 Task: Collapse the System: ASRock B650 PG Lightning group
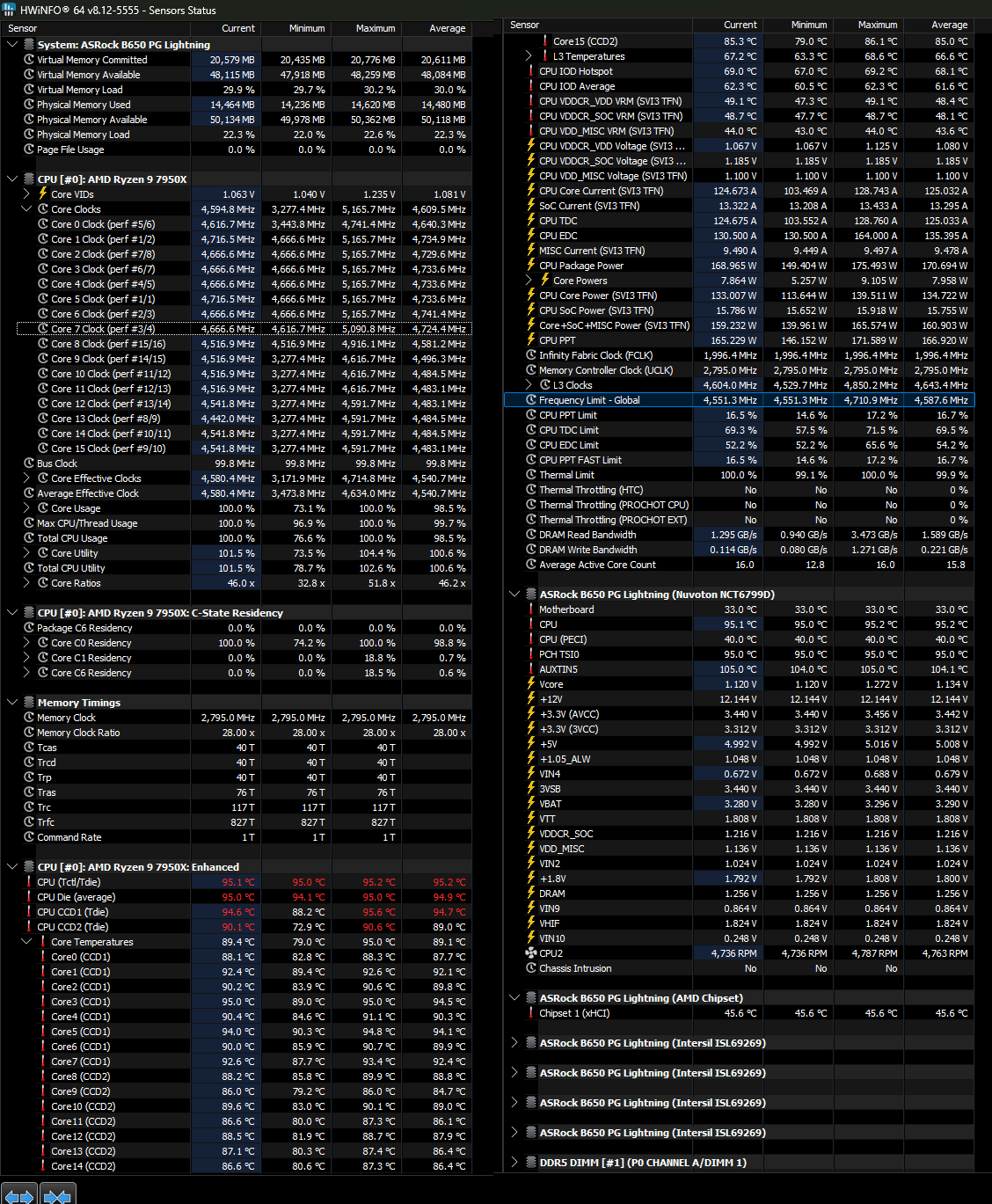pyautogui.click(x=12, y=45)
